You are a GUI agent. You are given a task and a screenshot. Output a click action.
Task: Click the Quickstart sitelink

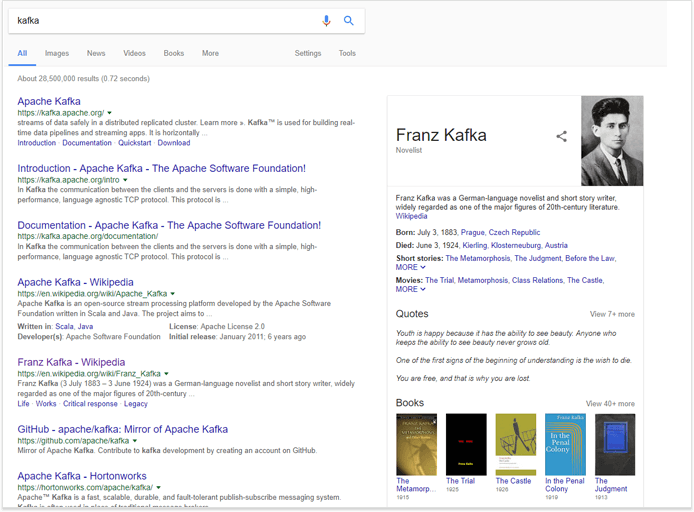click(135, 143)
